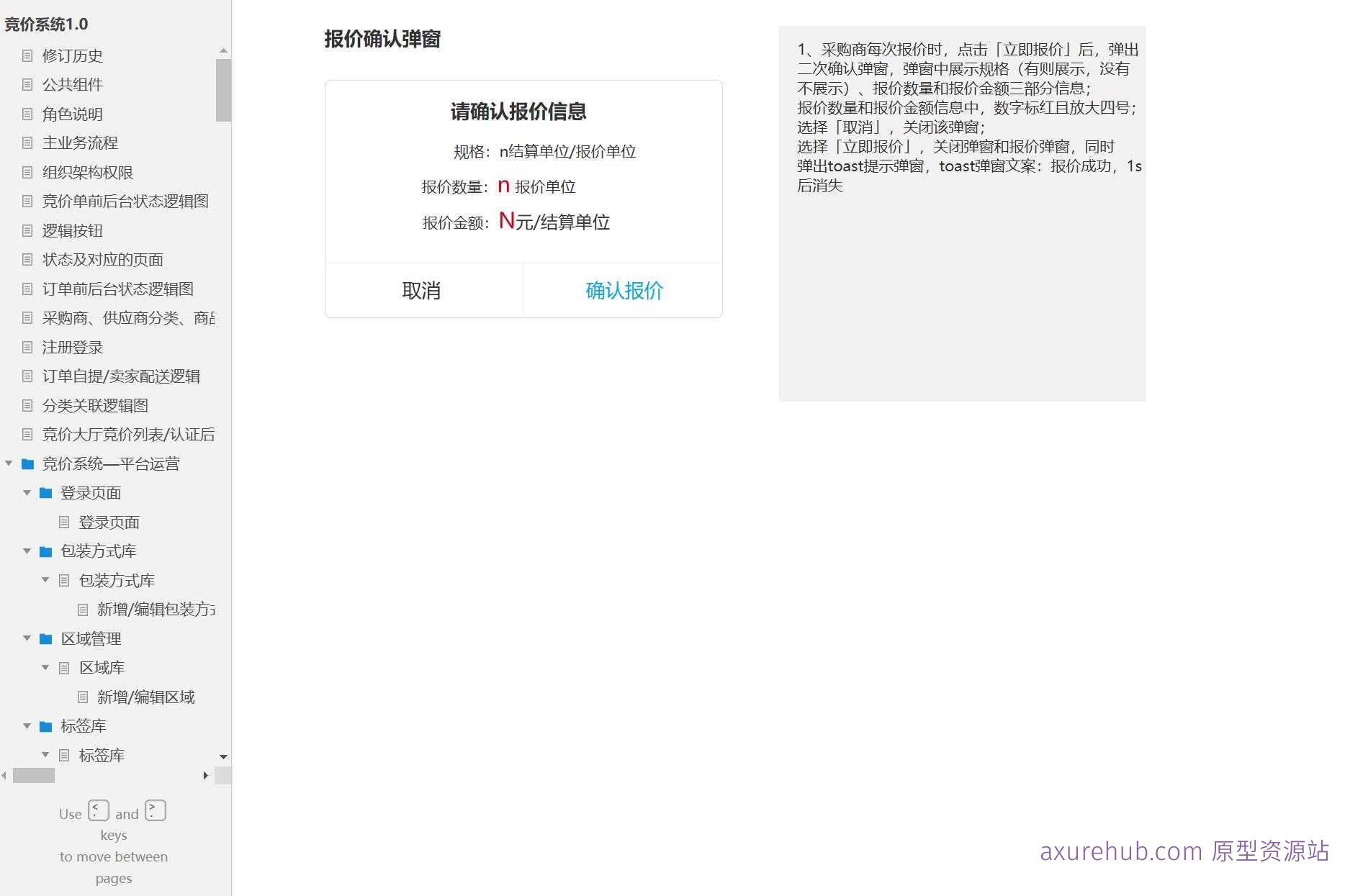The height and width of the screenshot is (896, 1363).
Task: Click the folder icon of 包装方式库
Action: point(45,551)
